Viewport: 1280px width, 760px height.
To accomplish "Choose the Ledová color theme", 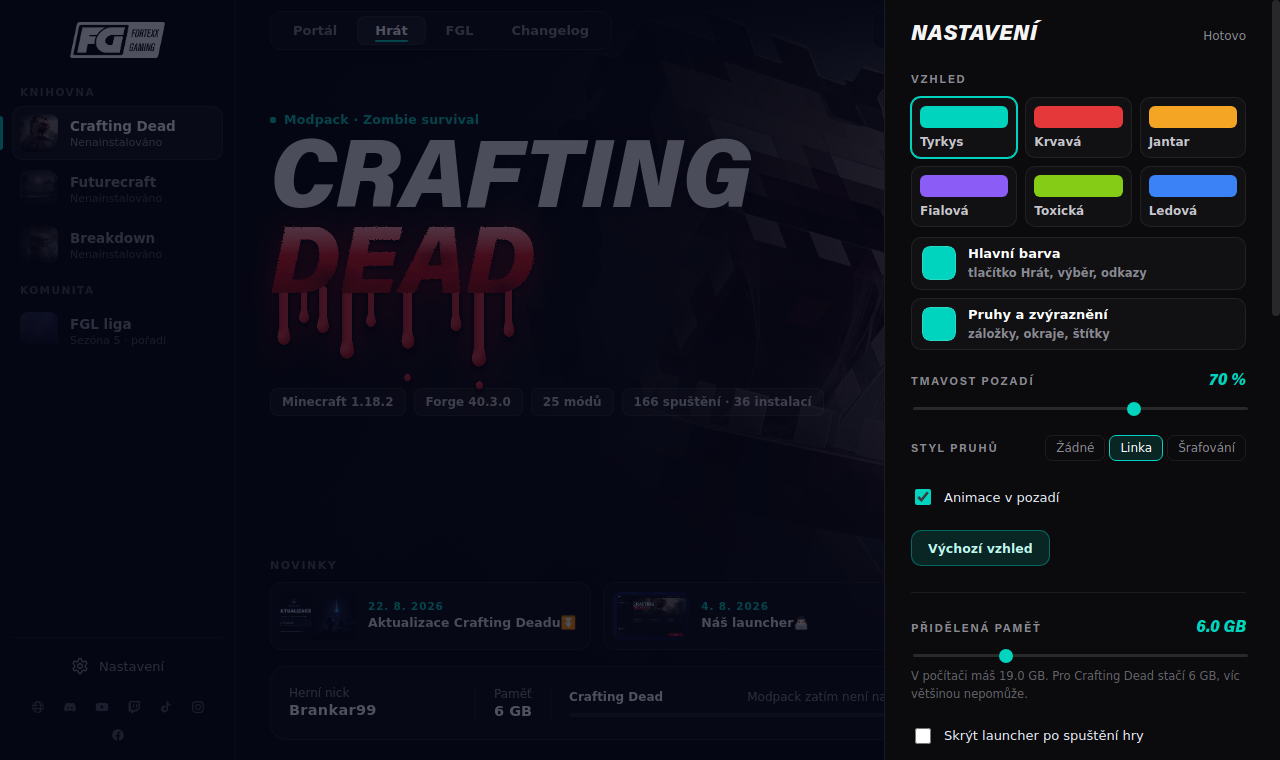I will pos(1193,196).
